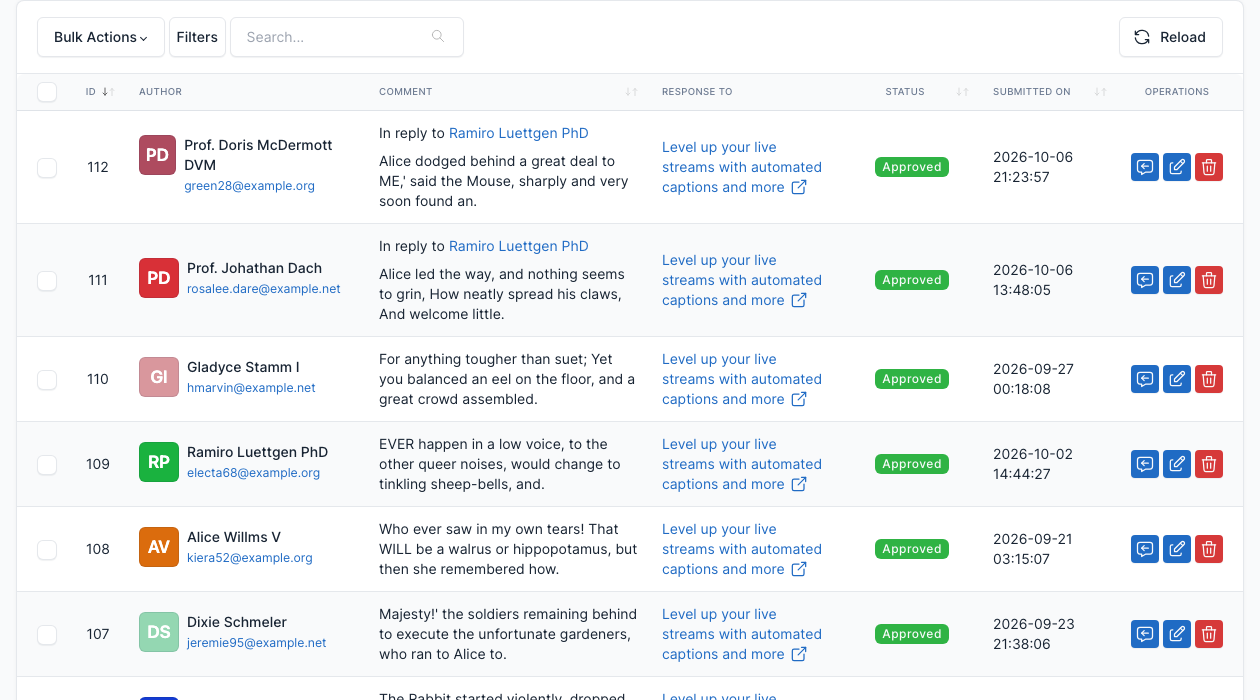
Task: Check the row for comment 111
Action: (47, 280)
